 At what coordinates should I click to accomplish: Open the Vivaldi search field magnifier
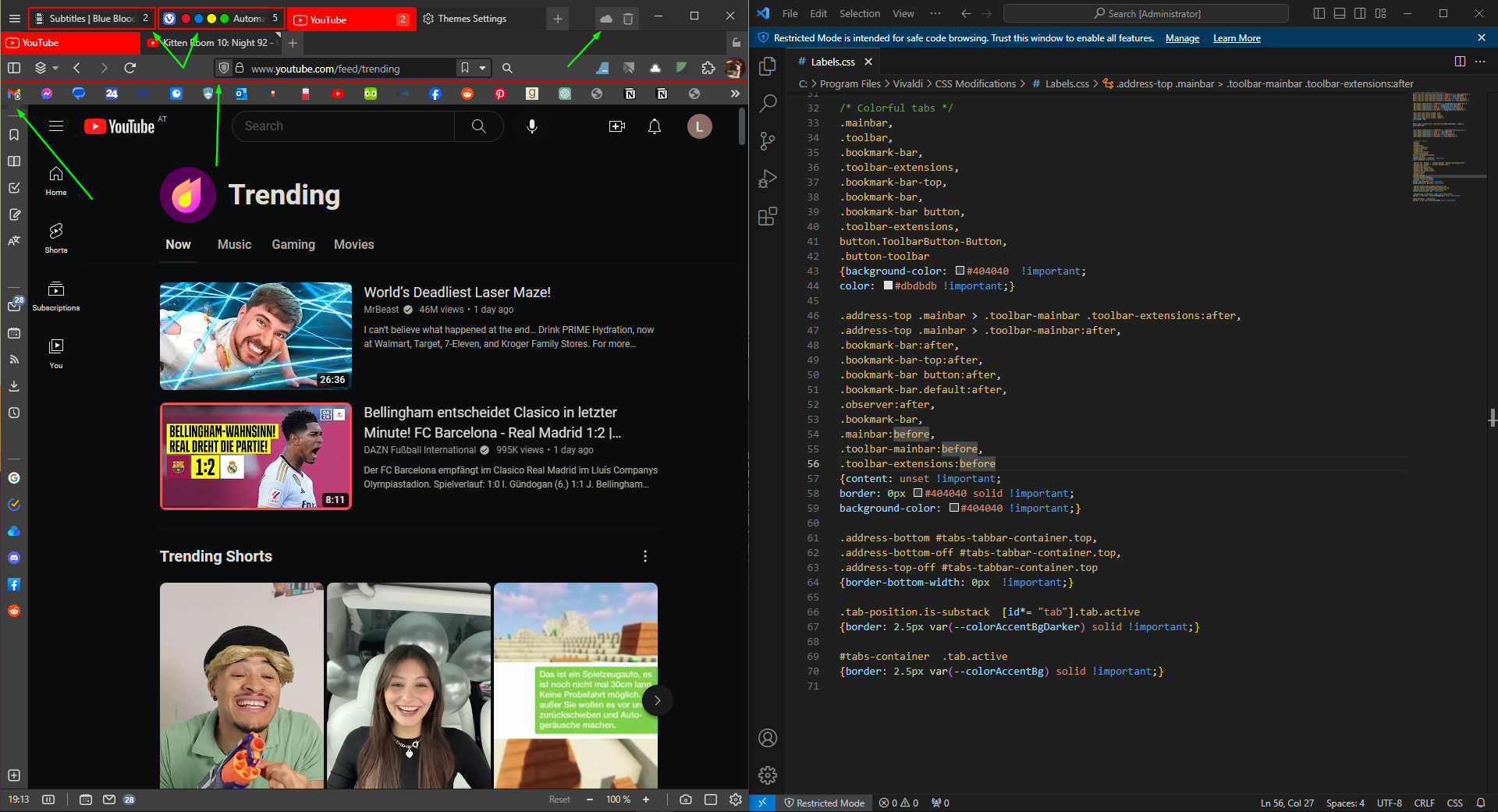coord(507,68)
